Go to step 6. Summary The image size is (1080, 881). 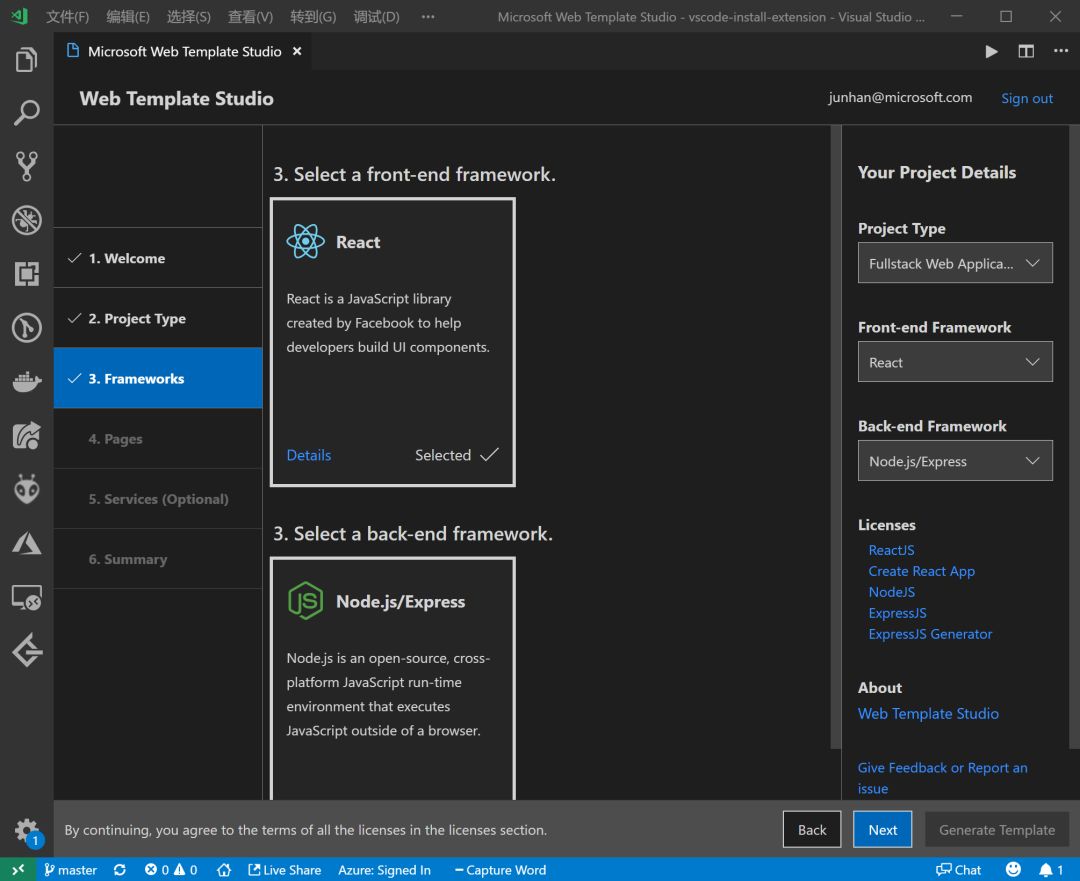(x=158, y=559)
